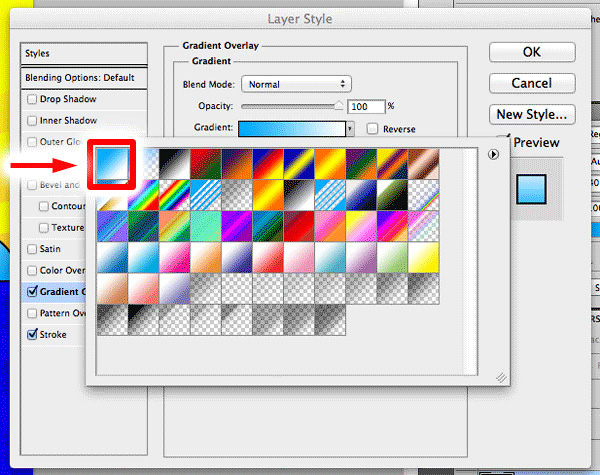Screen dimensions: 600x475
Task: Toggle the Reverse gradient checkbox
Action: [373, 128]
